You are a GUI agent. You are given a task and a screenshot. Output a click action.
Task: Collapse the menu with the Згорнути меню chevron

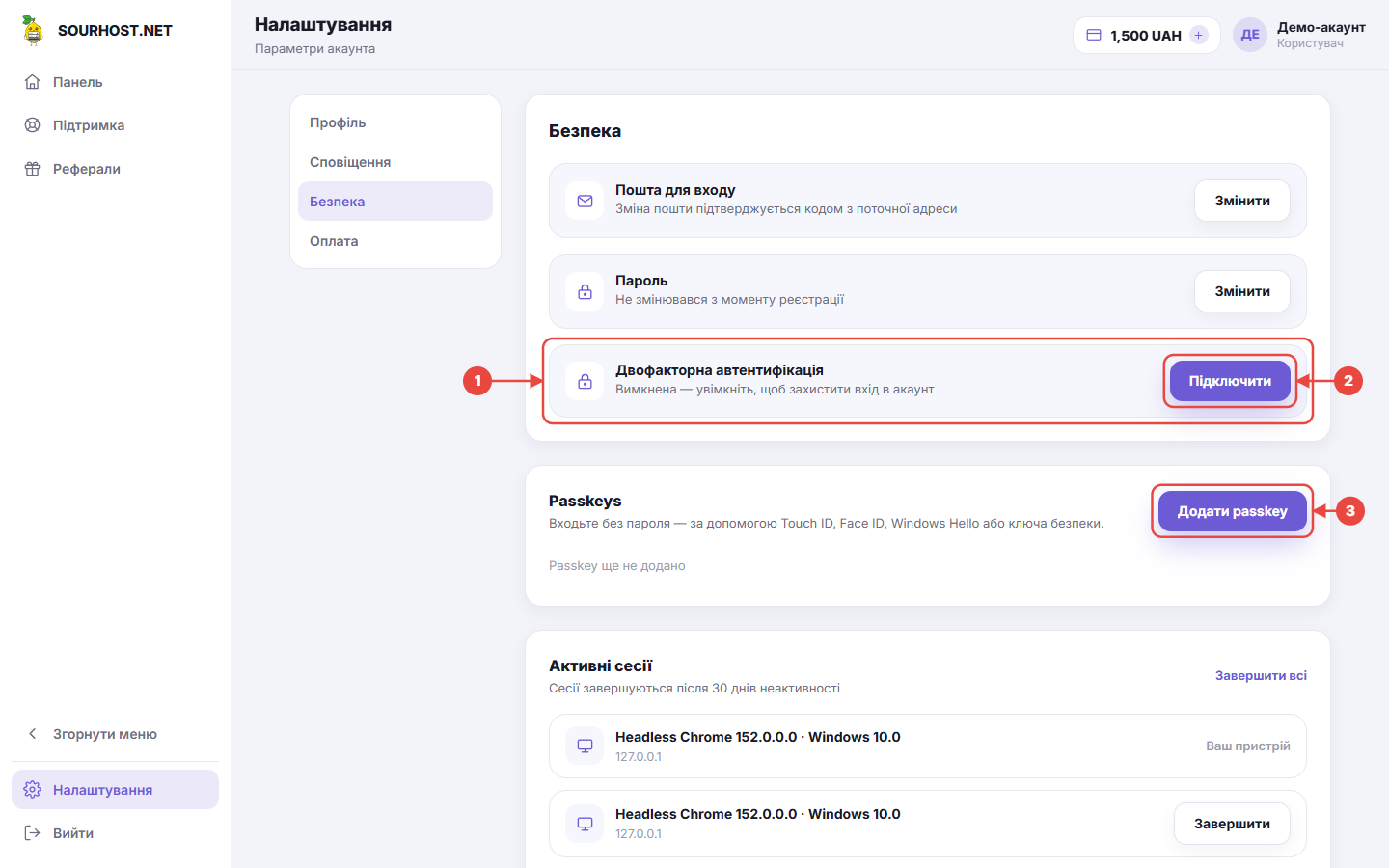33,734
